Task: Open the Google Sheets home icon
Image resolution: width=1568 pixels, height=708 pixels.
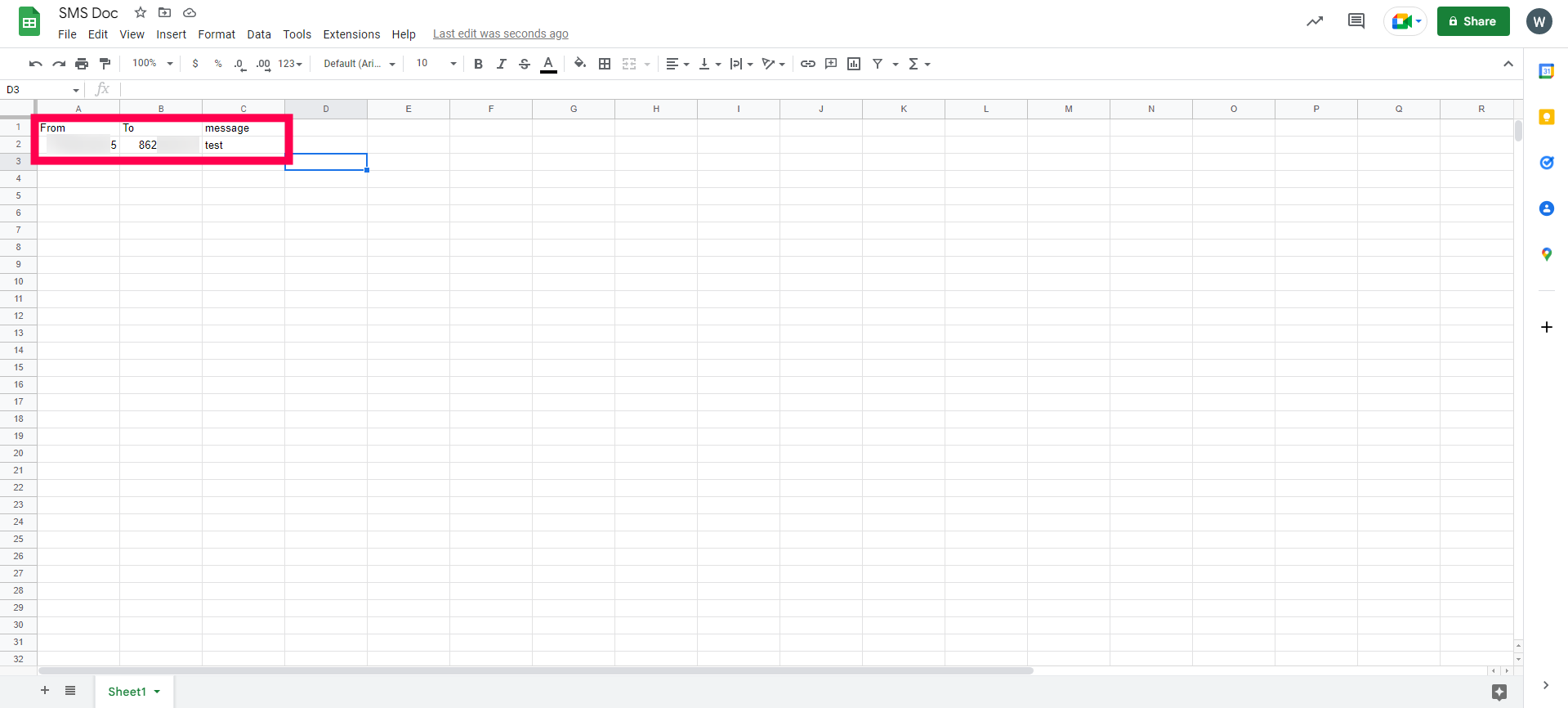Action: 29,22
